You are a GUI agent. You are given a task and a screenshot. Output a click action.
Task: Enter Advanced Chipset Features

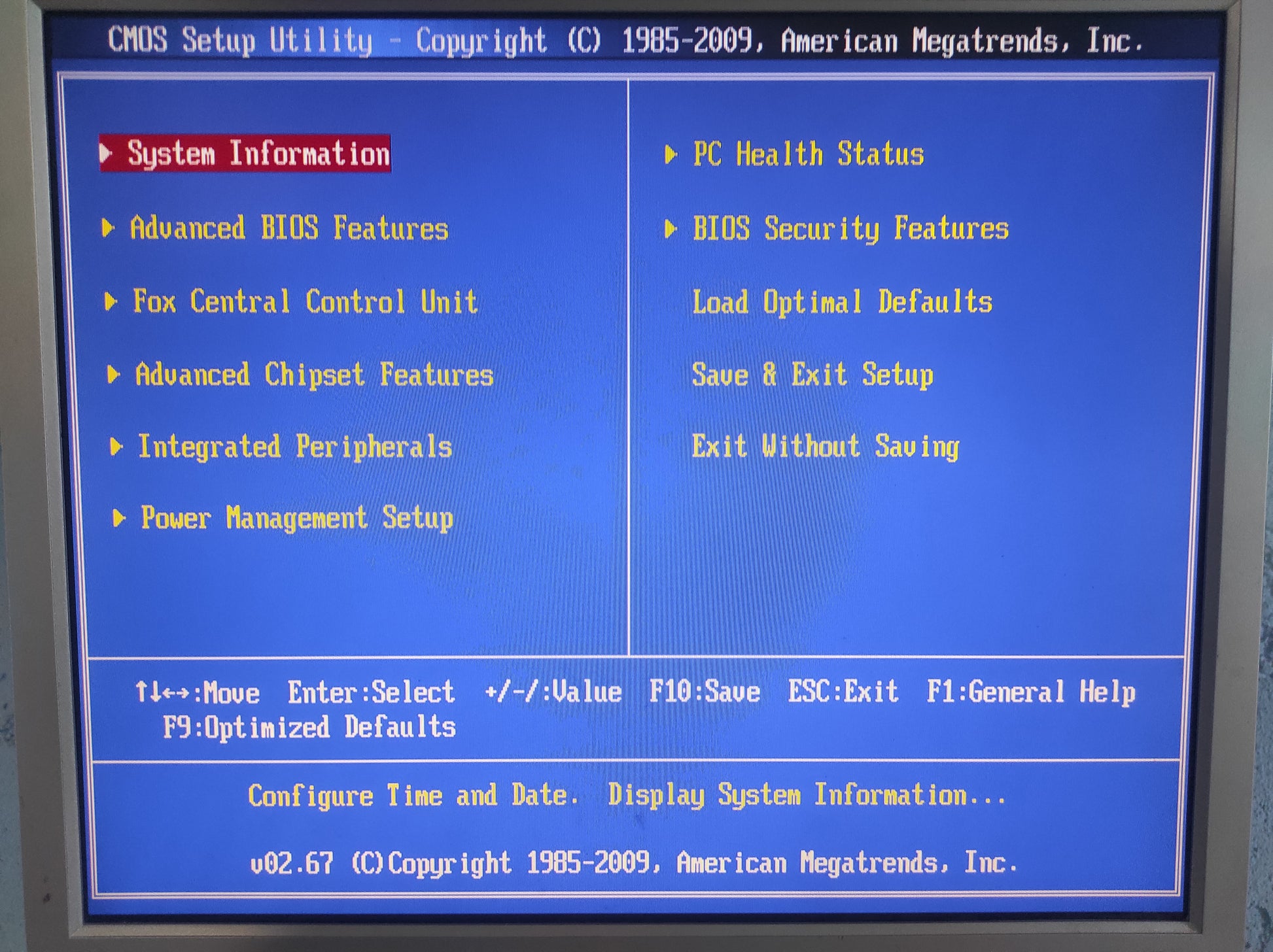coord(314,375)
